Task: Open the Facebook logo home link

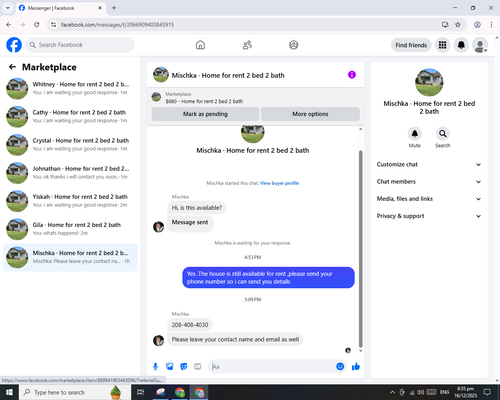Action: tap(14, 45)
